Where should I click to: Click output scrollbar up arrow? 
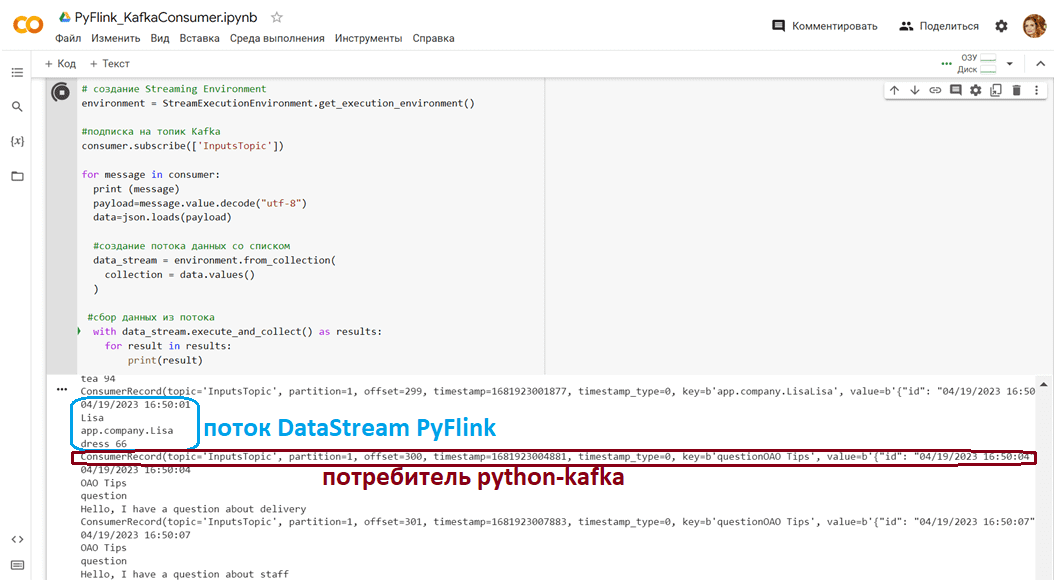click(1043, 385)
